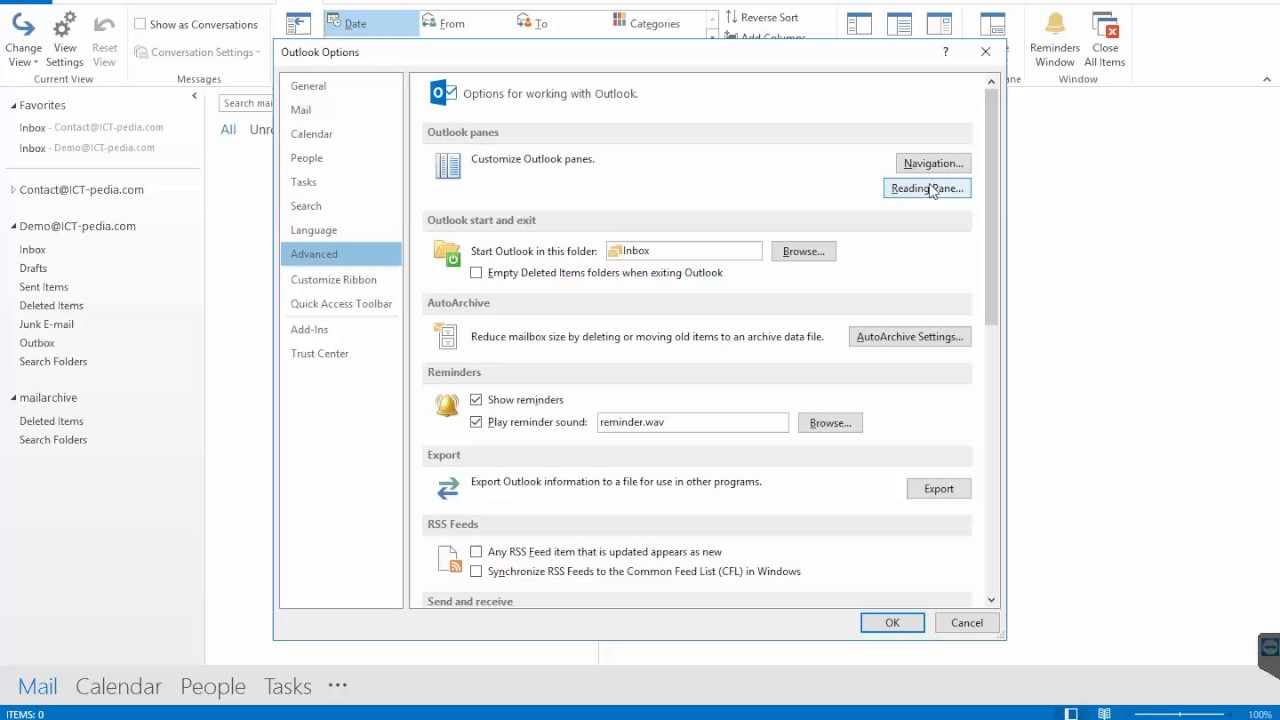
Task: Click the folder pane layout icon in the ribbon
Action: 859,24
